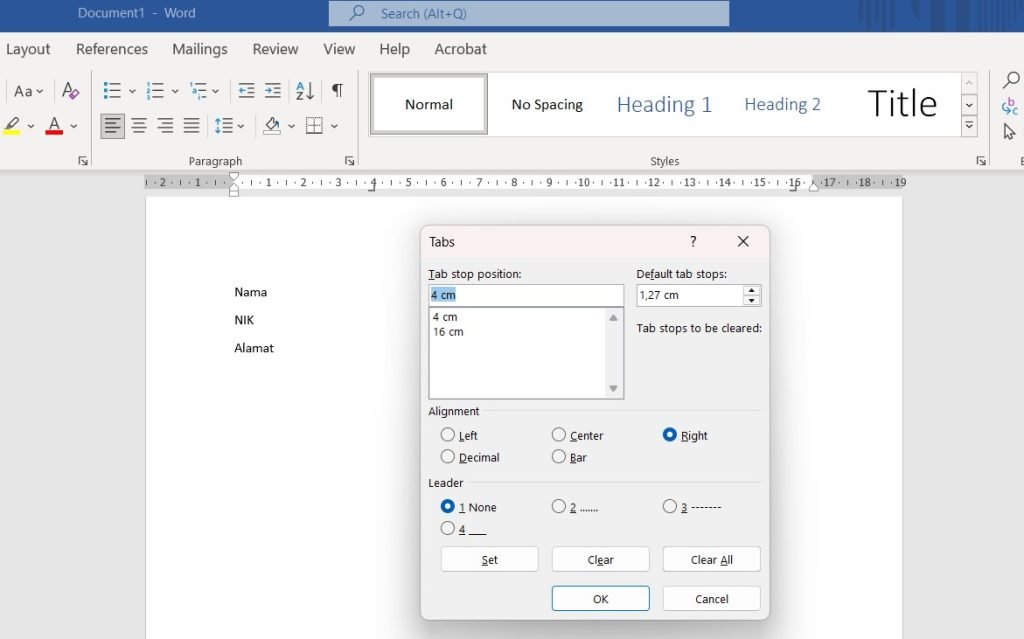Click the yellow text highlight color button
Image resolution: width=1024 pixels, height=639 pixels.
click(x=12, y=126)
